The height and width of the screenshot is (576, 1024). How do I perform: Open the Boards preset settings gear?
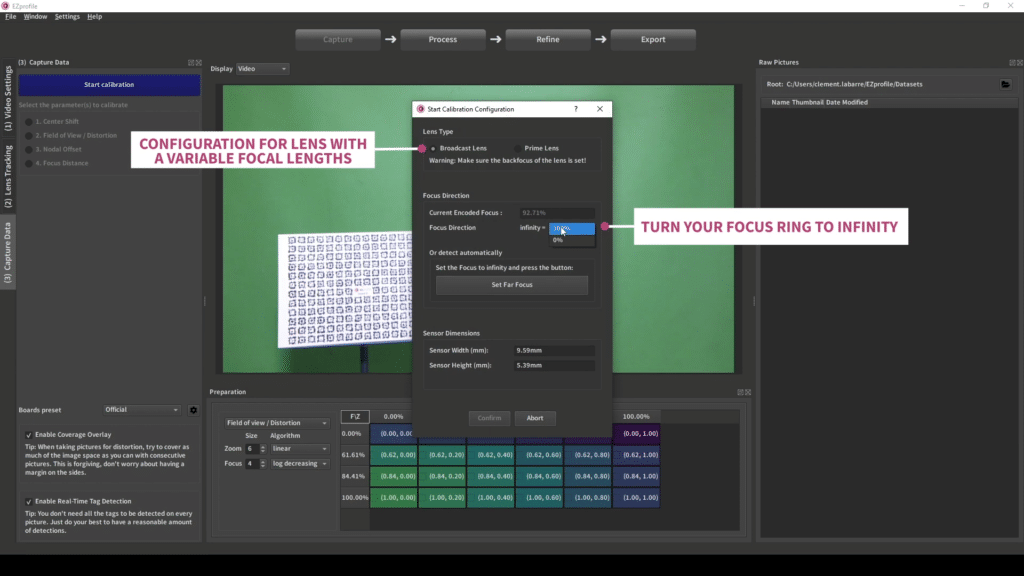click(x=193, y=410)
